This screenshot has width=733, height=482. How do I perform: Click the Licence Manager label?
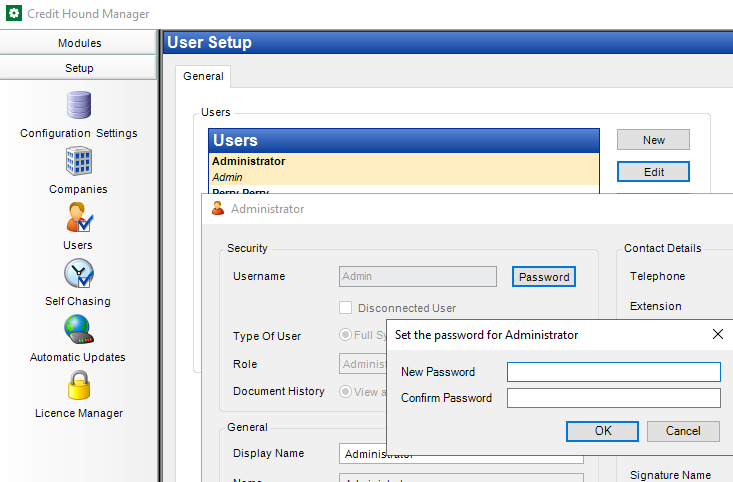tap(79, 413)
